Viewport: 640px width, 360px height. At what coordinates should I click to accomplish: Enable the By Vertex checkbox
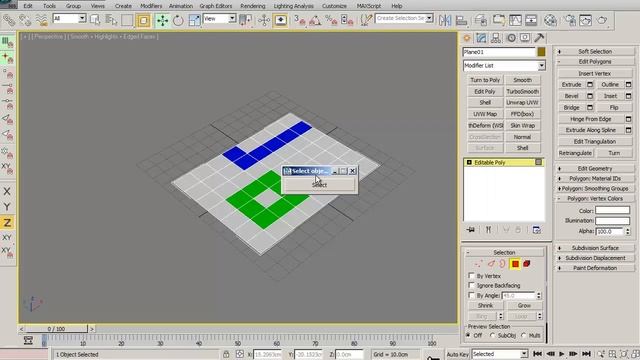[x=471, y=276]
